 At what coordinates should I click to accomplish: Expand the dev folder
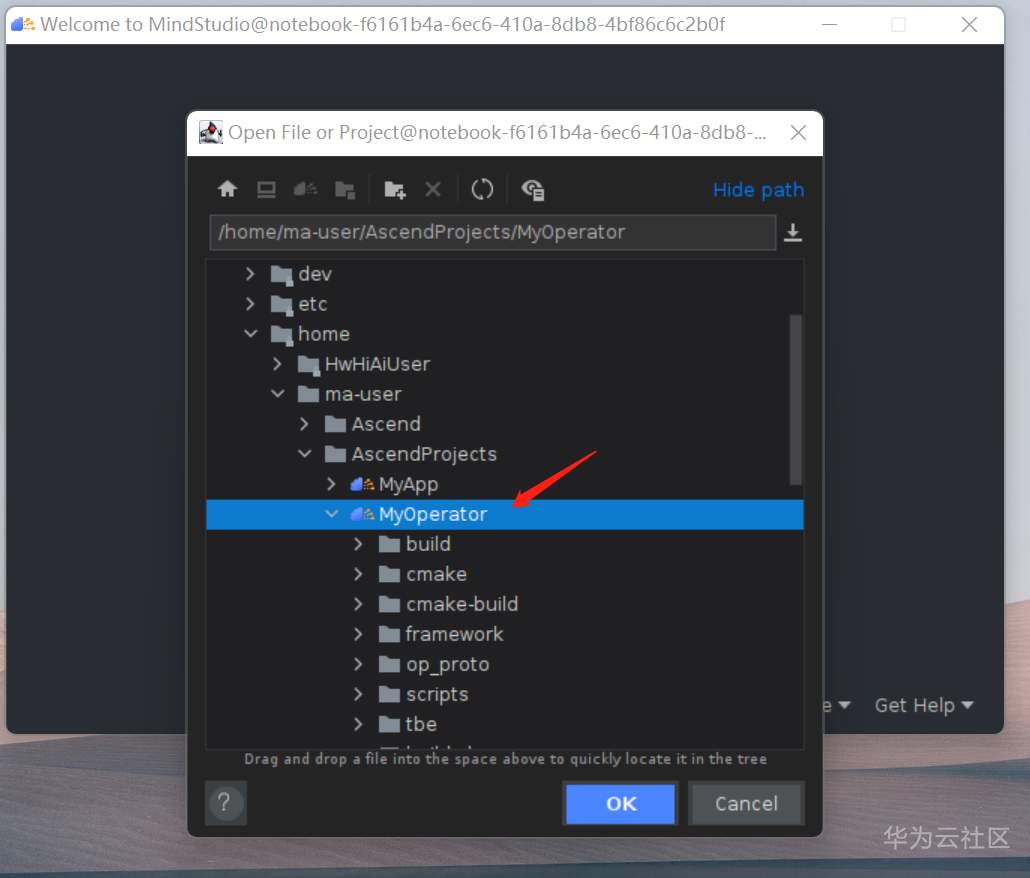coord(250,274)
